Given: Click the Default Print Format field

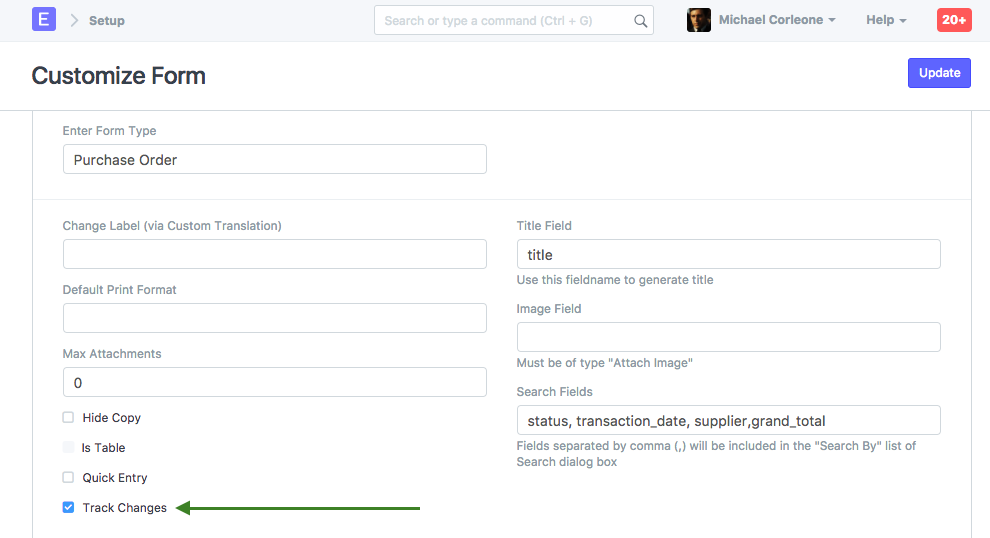Looking at the screenshot, I should click(274, 318).
